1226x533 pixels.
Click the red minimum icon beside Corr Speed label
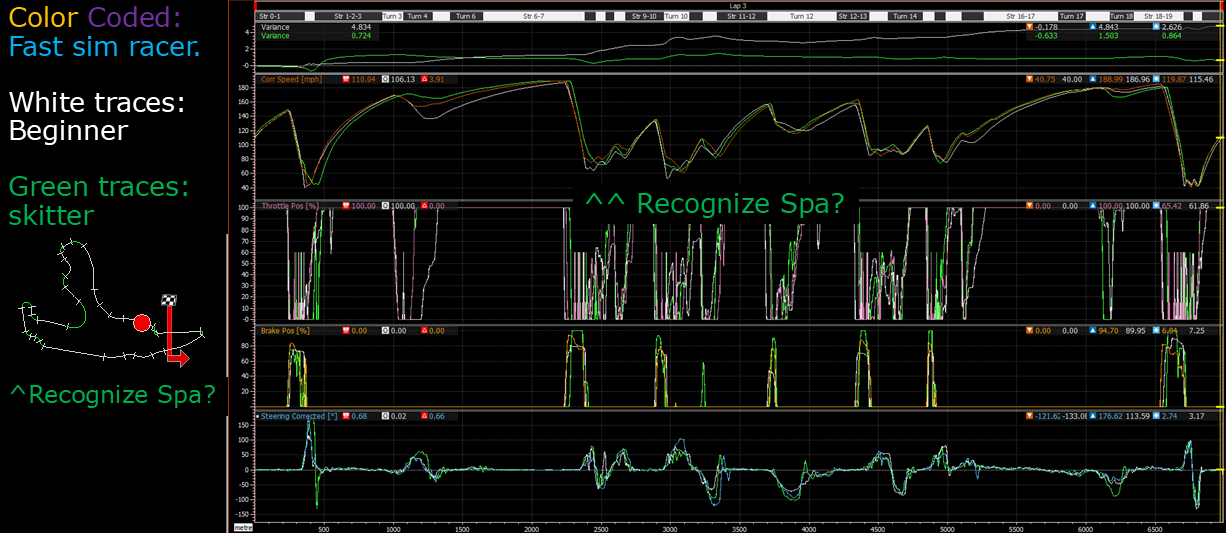point(346,78)
